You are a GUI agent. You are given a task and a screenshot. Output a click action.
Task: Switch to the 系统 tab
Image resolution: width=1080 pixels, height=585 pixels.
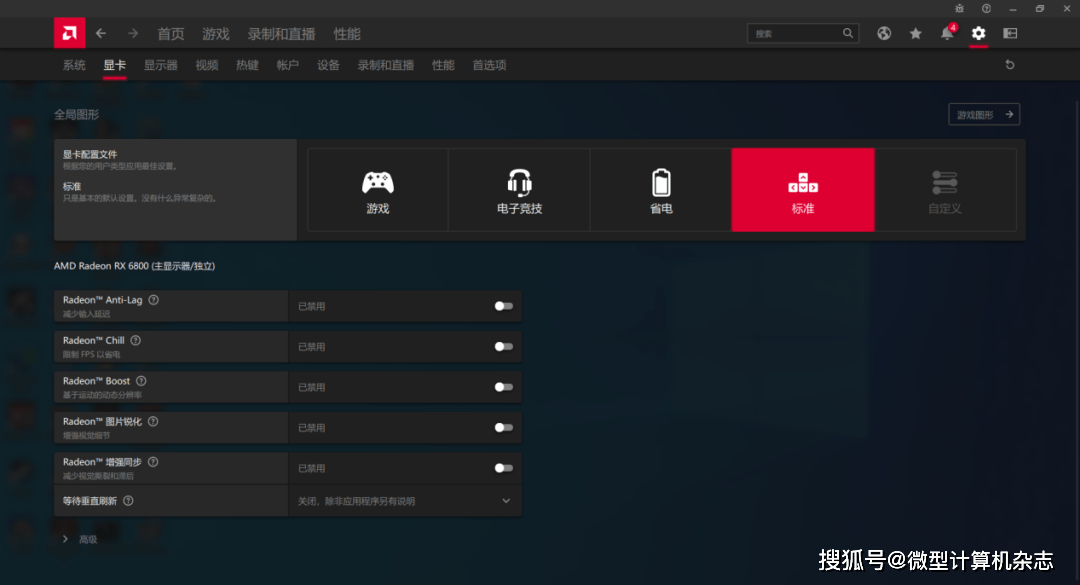point(74,65)
